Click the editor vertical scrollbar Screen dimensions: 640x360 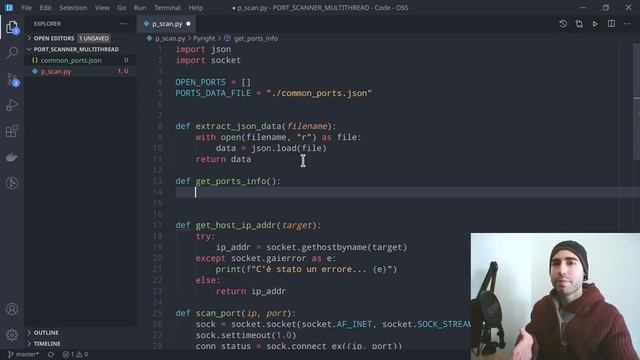[x=636, y=102]
